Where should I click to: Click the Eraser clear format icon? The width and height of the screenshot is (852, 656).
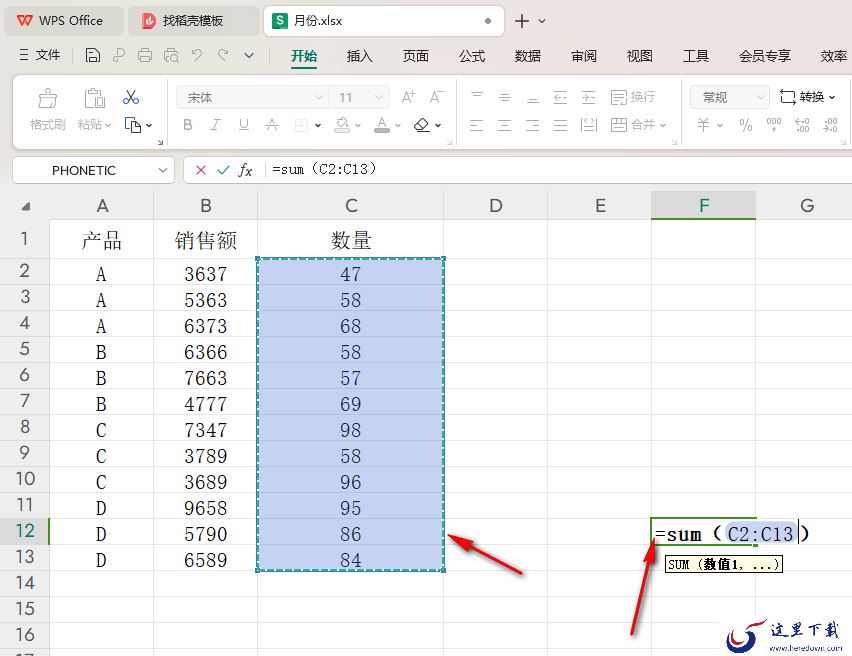pos(422,125)
